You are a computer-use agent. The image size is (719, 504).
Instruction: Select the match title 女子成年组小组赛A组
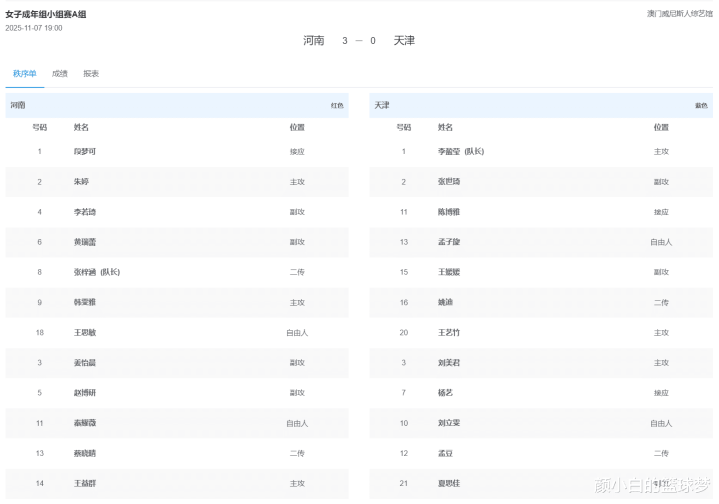pos(46,14)
